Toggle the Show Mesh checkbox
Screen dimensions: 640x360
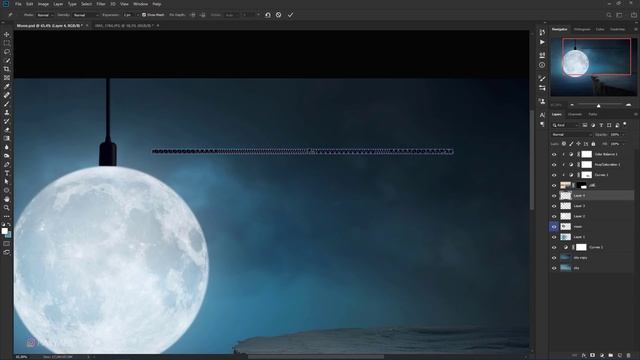(x=144, y=15)
